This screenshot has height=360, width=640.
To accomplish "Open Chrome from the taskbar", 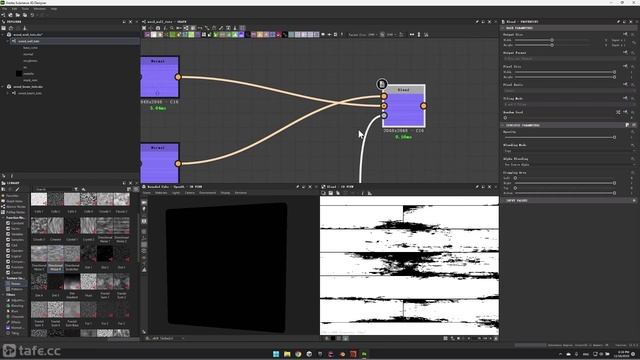I will click(298, 354).
